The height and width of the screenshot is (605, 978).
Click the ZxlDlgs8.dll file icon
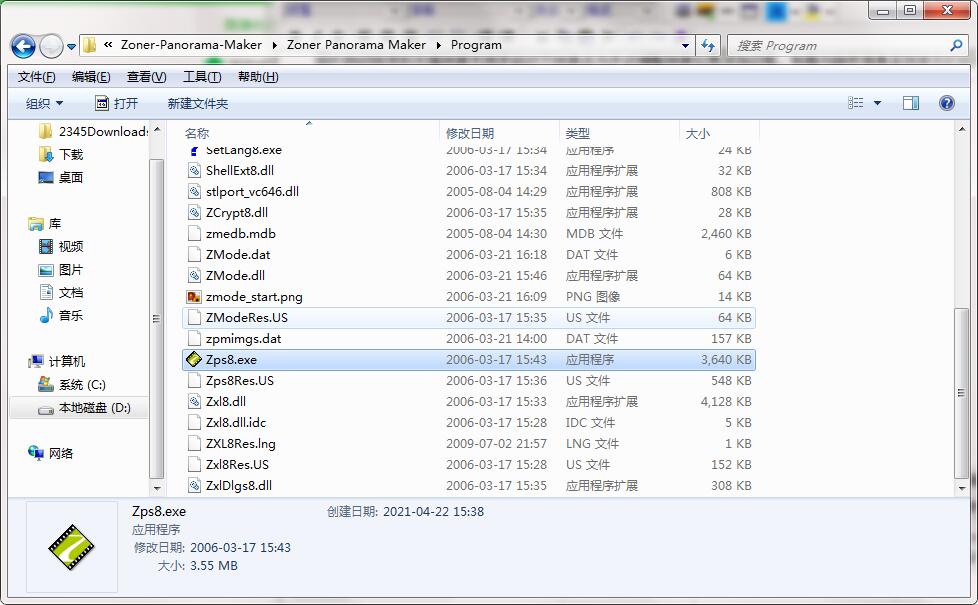(195, 486)
